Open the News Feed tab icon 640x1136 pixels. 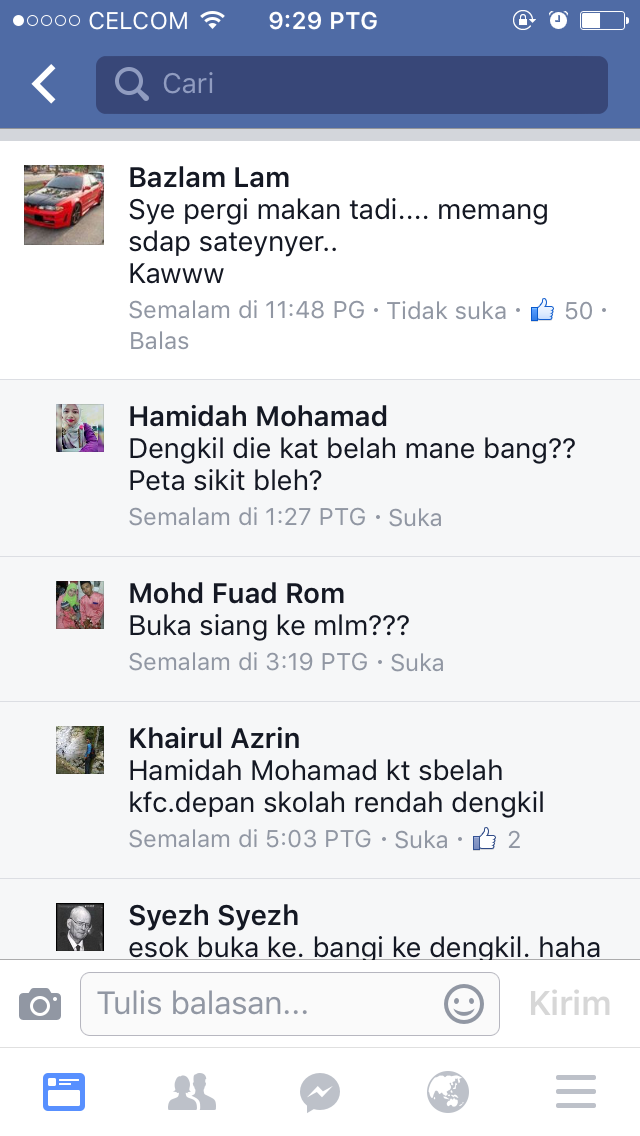coord(64,1092)
